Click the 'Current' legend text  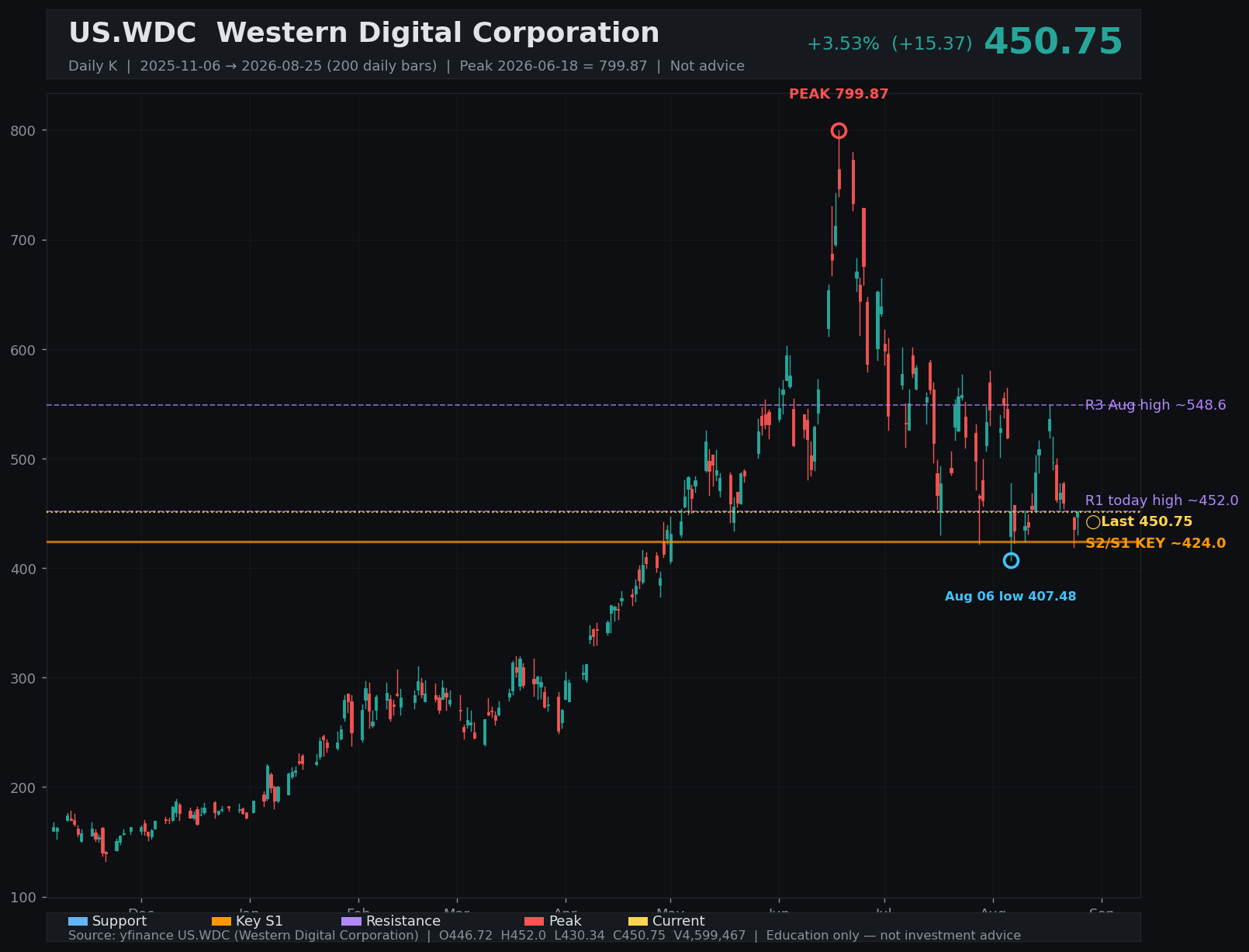[x=679, y=921]
